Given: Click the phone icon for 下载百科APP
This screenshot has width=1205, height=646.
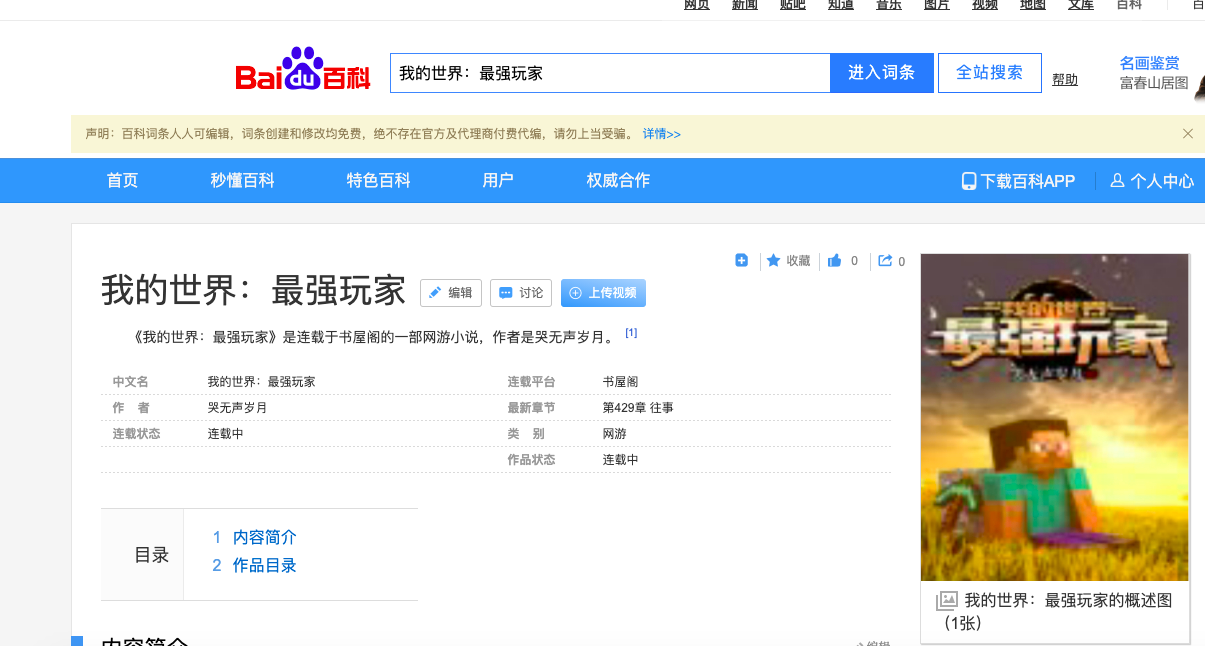Looking at the screenshot, I should 969,181.
